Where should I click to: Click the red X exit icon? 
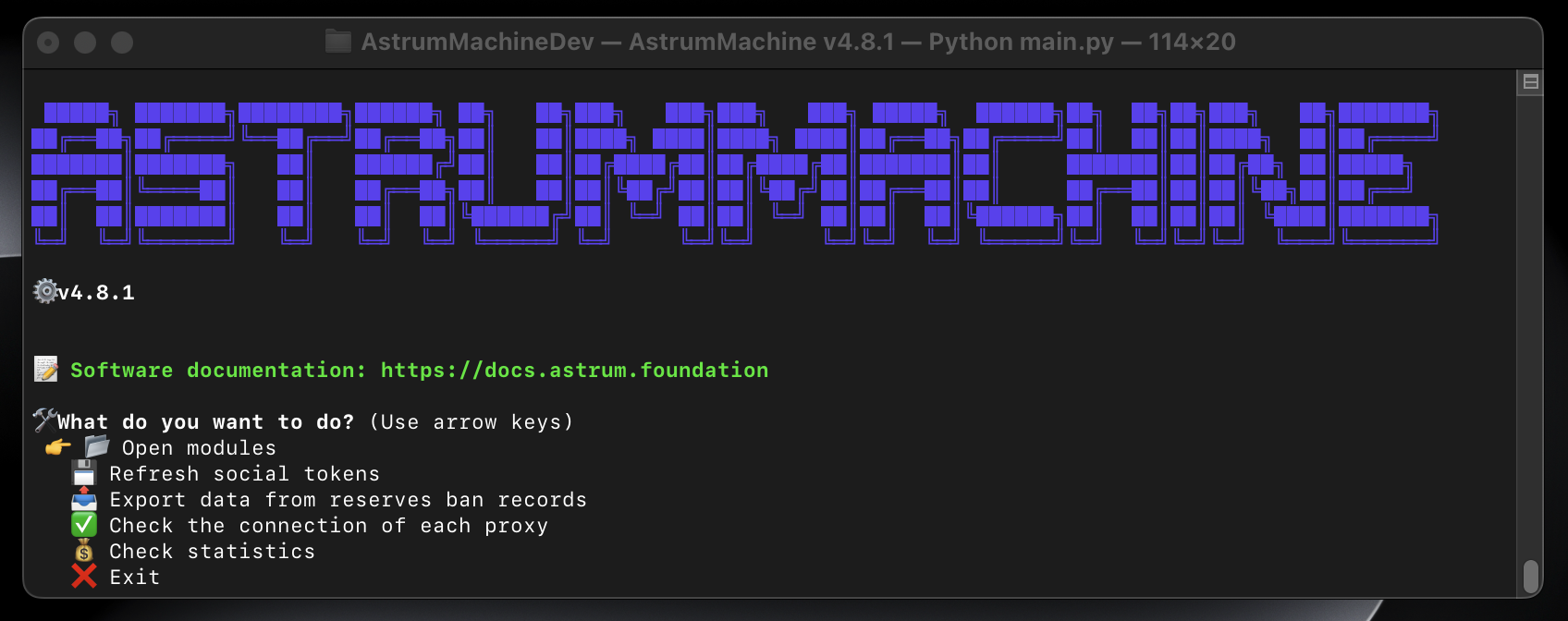click(x=84, y=577)
